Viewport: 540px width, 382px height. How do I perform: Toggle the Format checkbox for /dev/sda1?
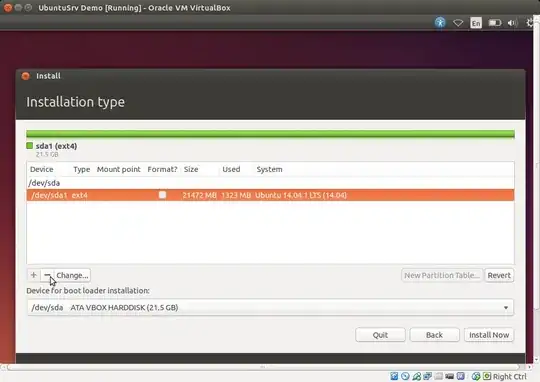[162, 195]
